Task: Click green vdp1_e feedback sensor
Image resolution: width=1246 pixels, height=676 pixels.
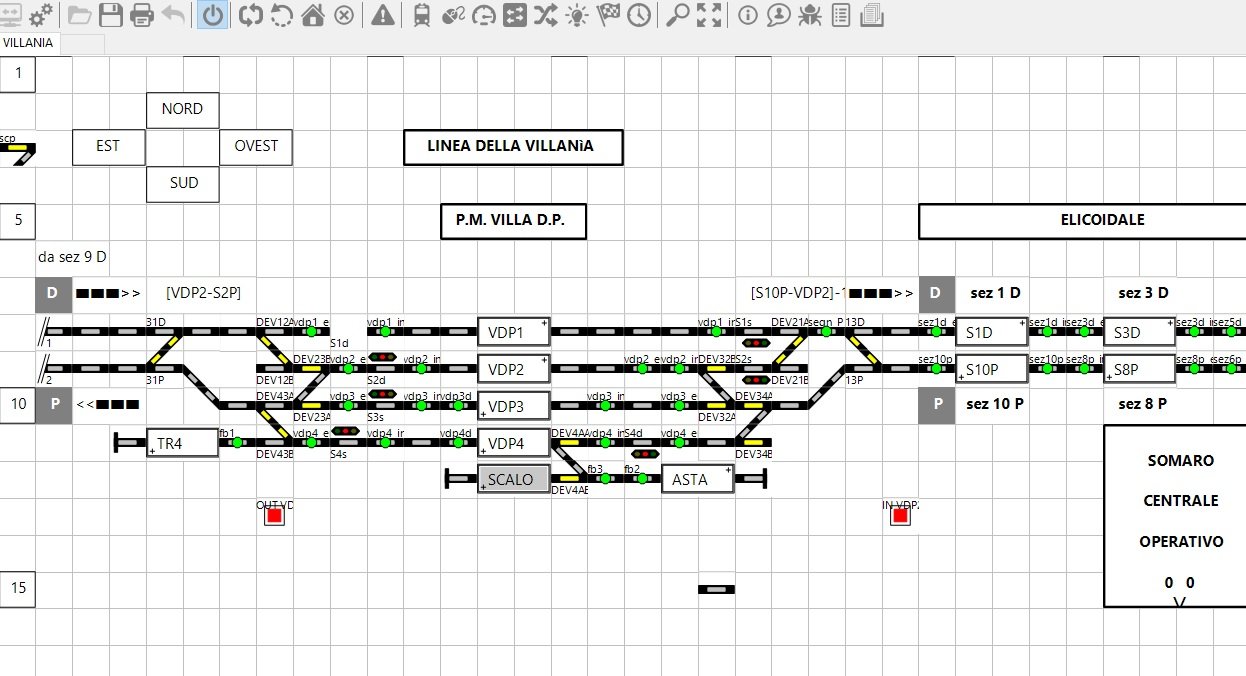Action: tap(311, 331)
